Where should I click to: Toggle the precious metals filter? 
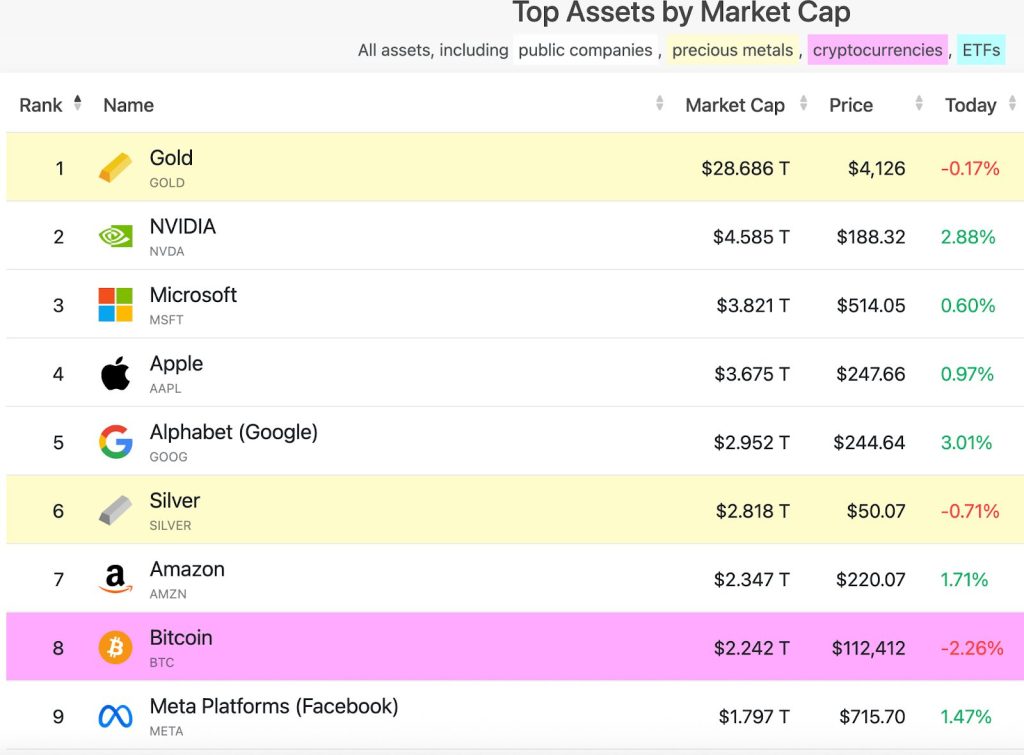[x=732, y=50]
